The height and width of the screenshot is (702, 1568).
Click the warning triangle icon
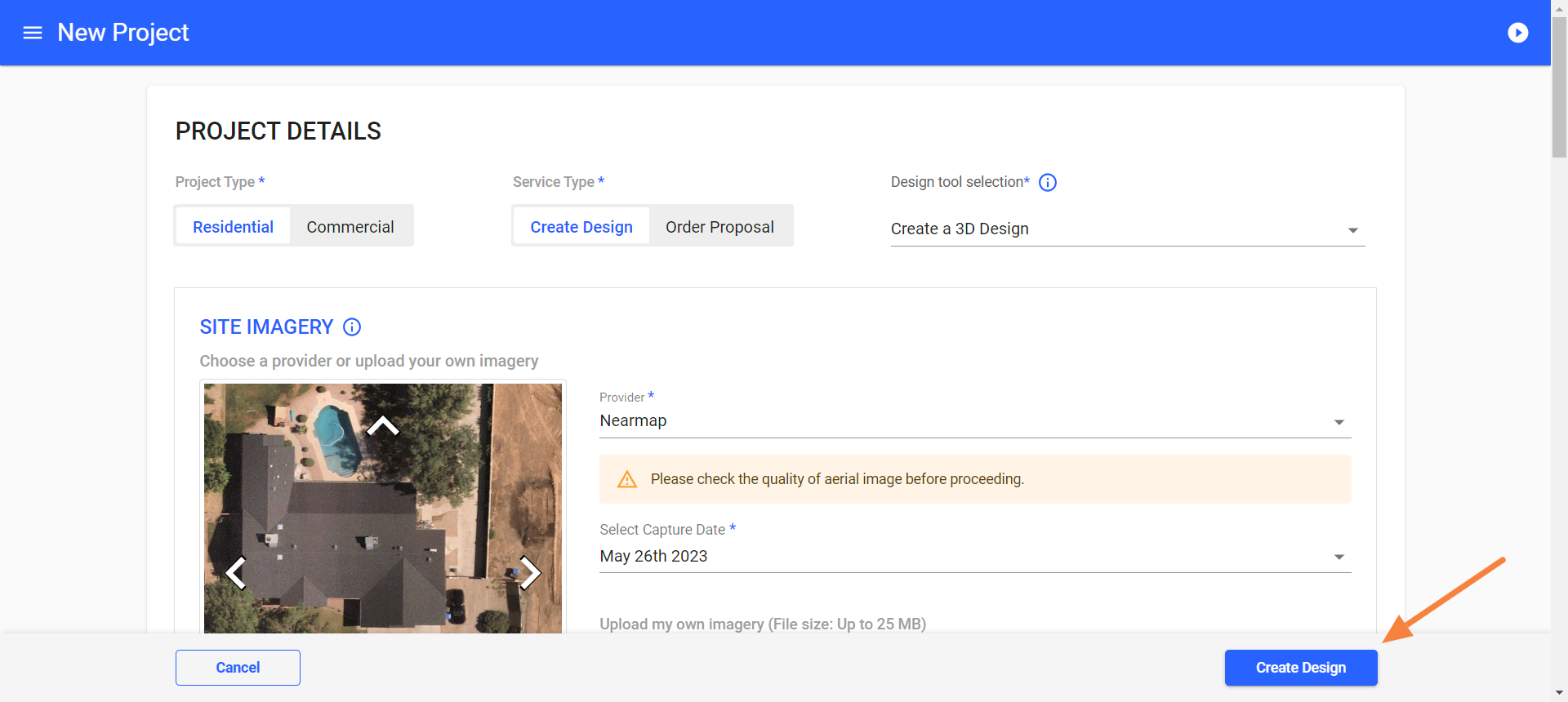click(627, 479)
